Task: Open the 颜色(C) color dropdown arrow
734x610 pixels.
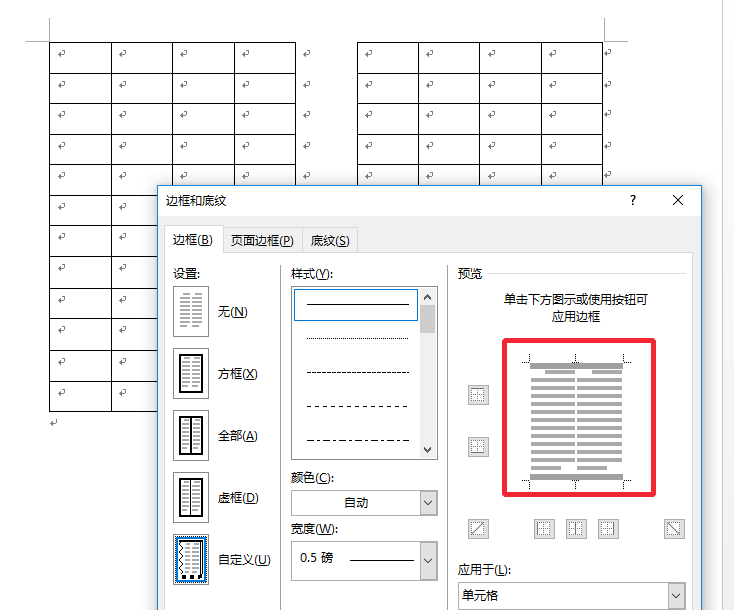Action: (x=428, y=503)
